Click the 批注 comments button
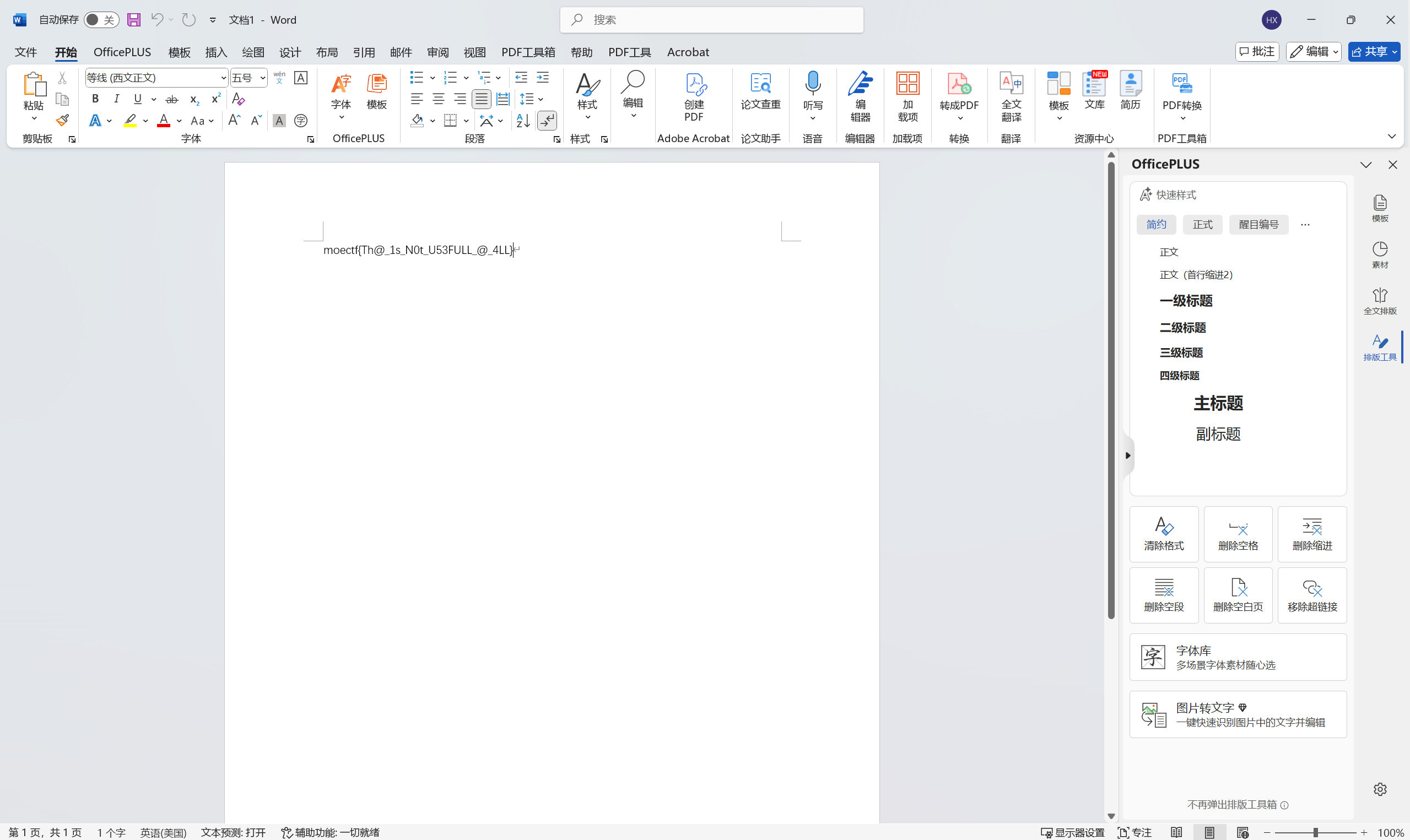Image resolution: width=1410 pixels, height=840 pixels. (1257, 52)
